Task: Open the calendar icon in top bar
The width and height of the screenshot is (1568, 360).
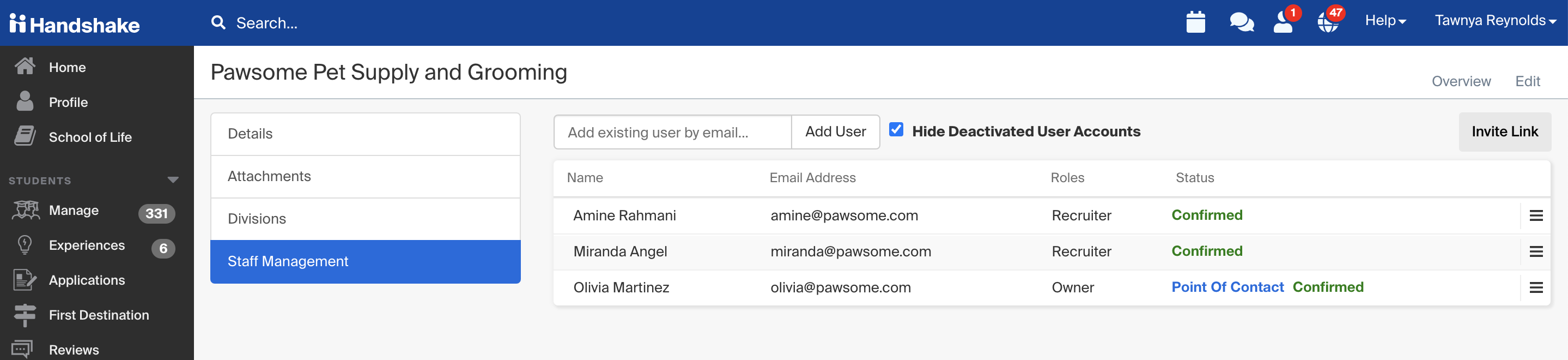Action: (x=1195, y=22)
